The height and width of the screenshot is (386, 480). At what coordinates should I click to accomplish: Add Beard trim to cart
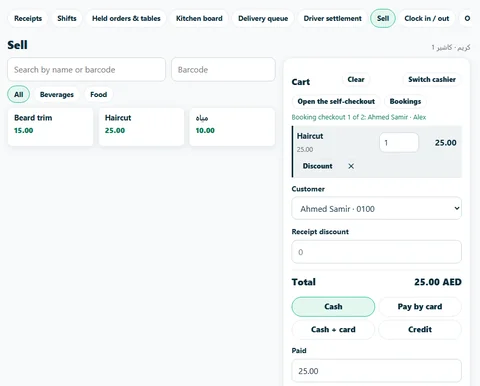tap(50, 127)
